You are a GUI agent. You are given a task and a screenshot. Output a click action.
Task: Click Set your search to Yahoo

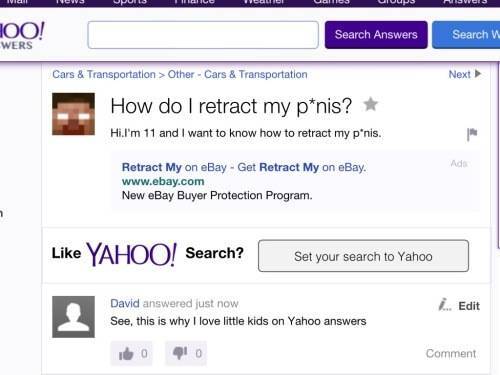point(363,256)
